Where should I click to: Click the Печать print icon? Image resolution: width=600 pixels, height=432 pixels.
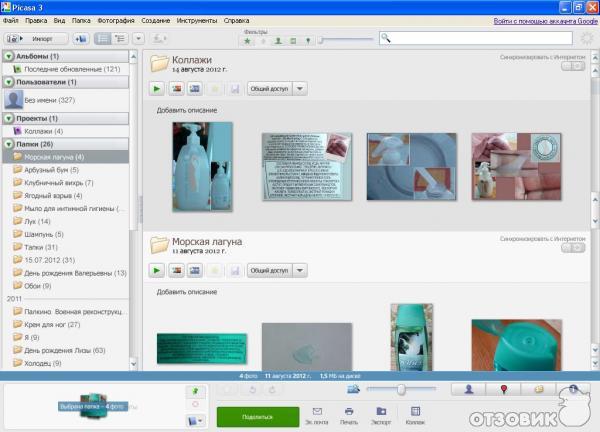(349, 414)
